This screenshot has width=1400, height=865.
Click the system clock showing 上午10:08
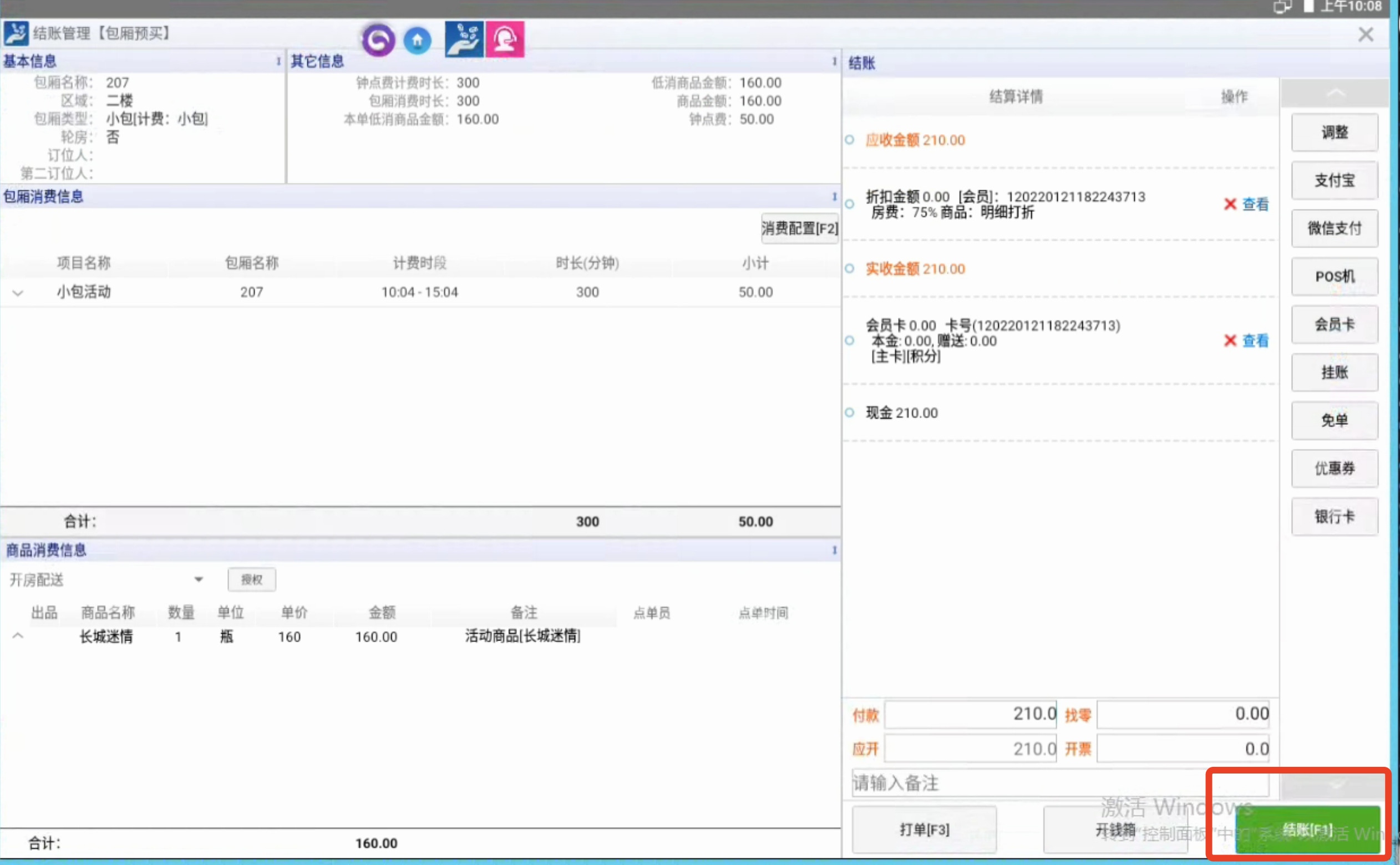tap(1351, 7)
